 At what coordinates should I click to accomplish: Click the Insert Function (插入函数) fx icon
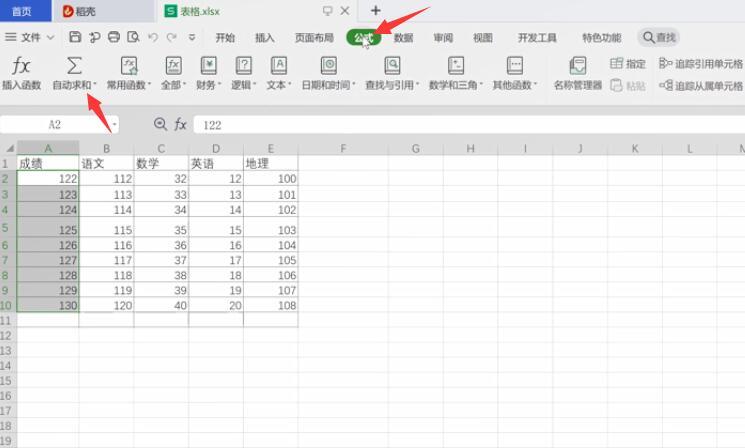coord(21,66)
